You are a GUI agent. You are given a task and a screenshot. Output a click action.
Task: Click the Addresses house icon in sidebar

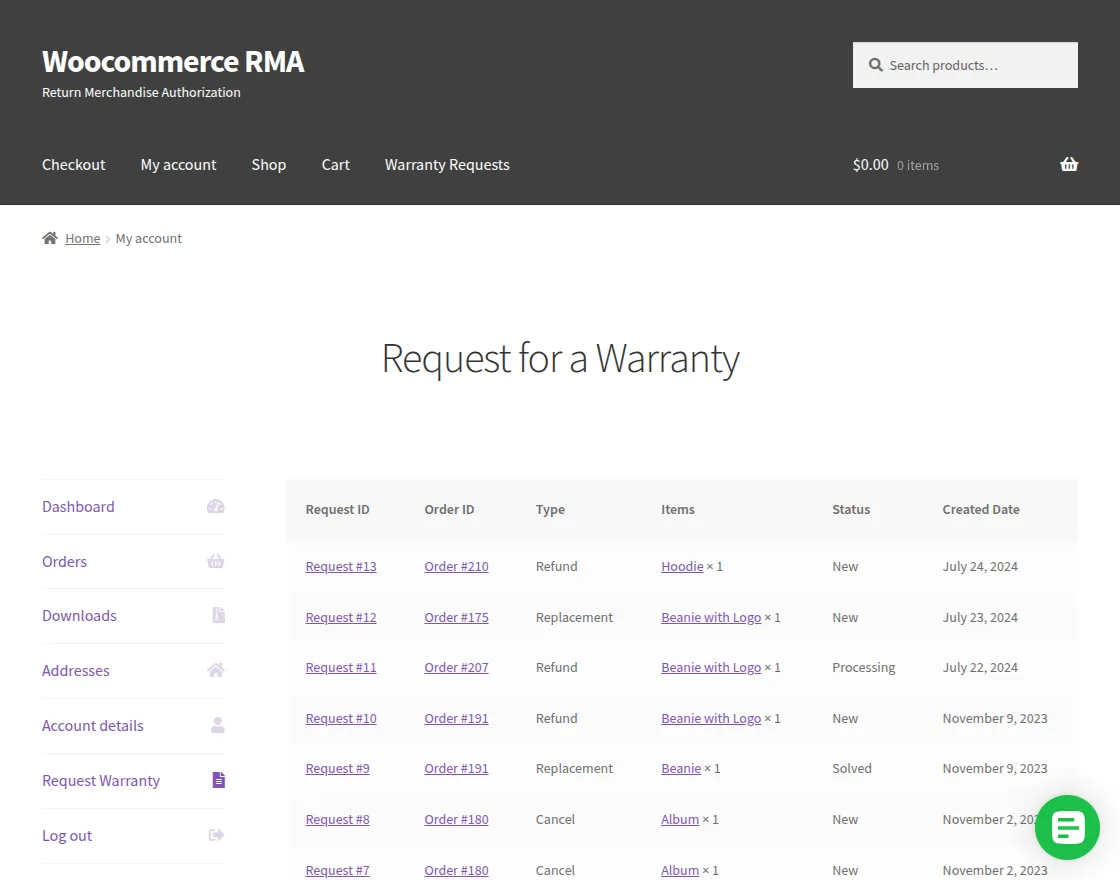coord(215,670)
